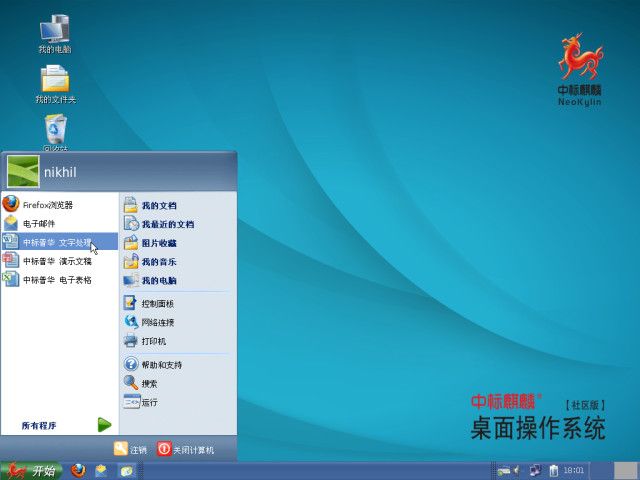Click the 注销 log off button
Image resolution: width=640 pixels, height=480 pixels.
(x=130, y=449)
